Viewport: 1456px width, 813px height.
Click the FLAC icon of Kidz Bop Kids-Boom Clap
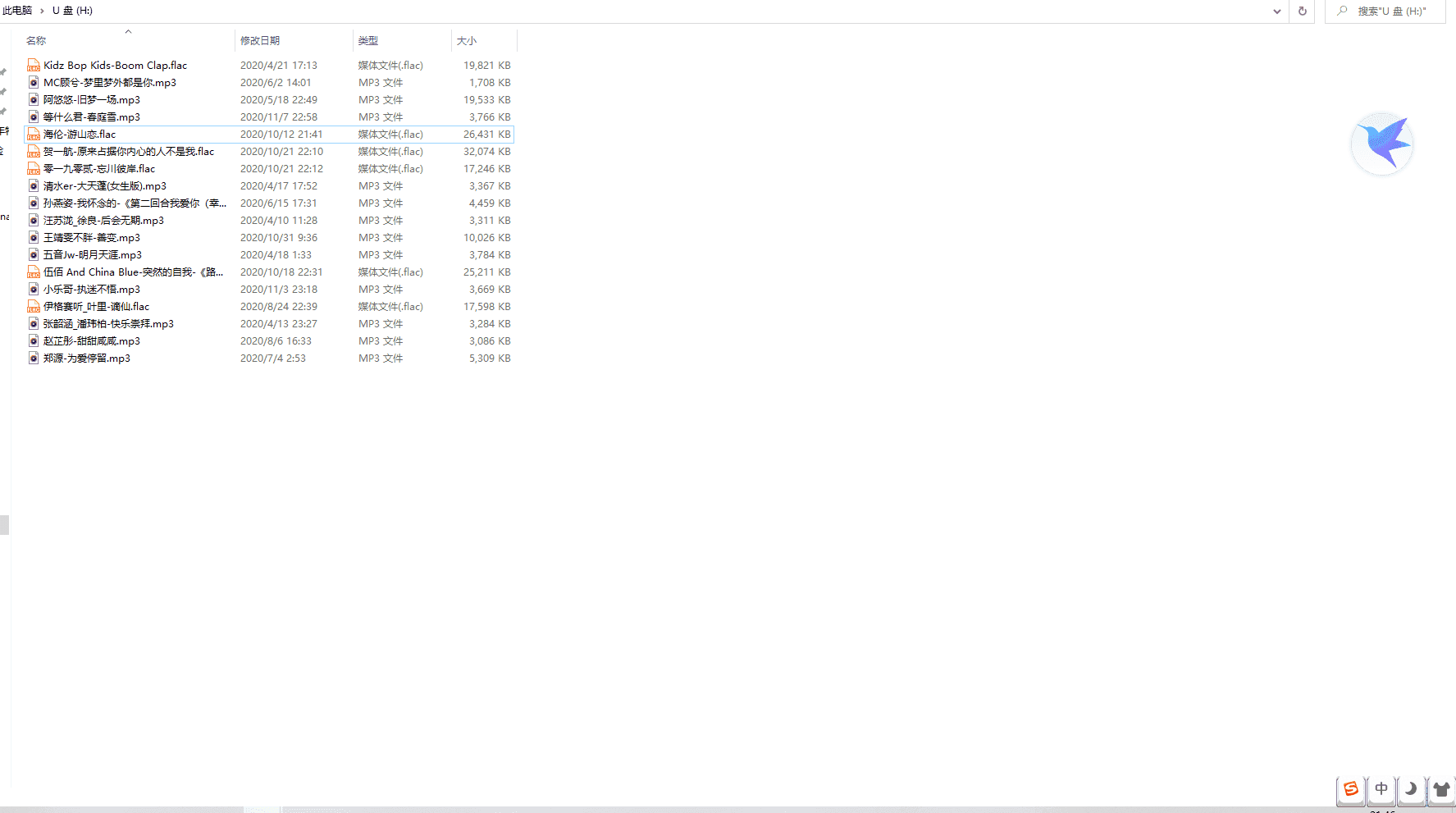34,66
